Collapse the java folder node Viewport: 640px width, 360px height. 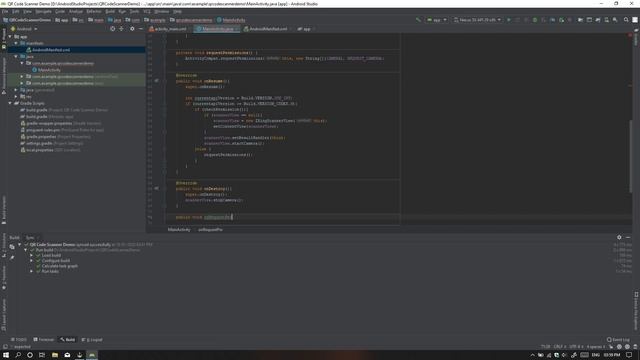pyautogui.click(x=16, y=56)
